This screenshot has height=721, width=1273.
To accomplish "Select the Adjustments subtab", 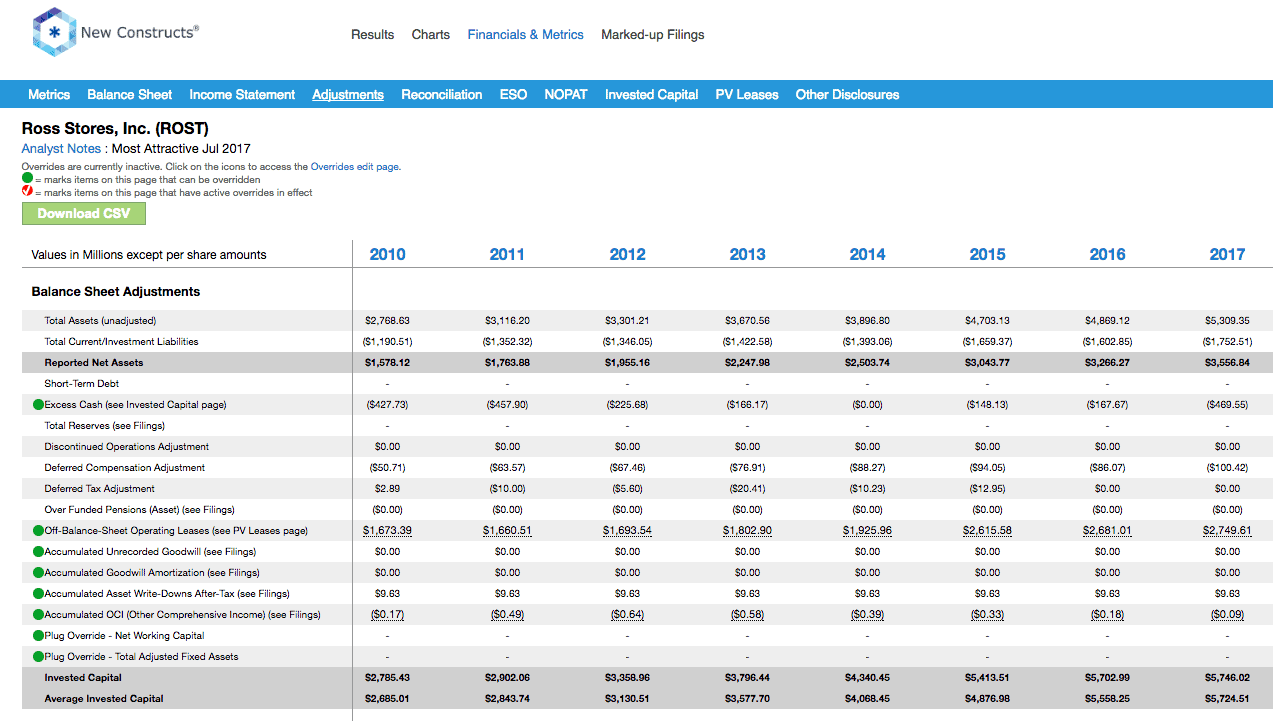I will point(348,94).
